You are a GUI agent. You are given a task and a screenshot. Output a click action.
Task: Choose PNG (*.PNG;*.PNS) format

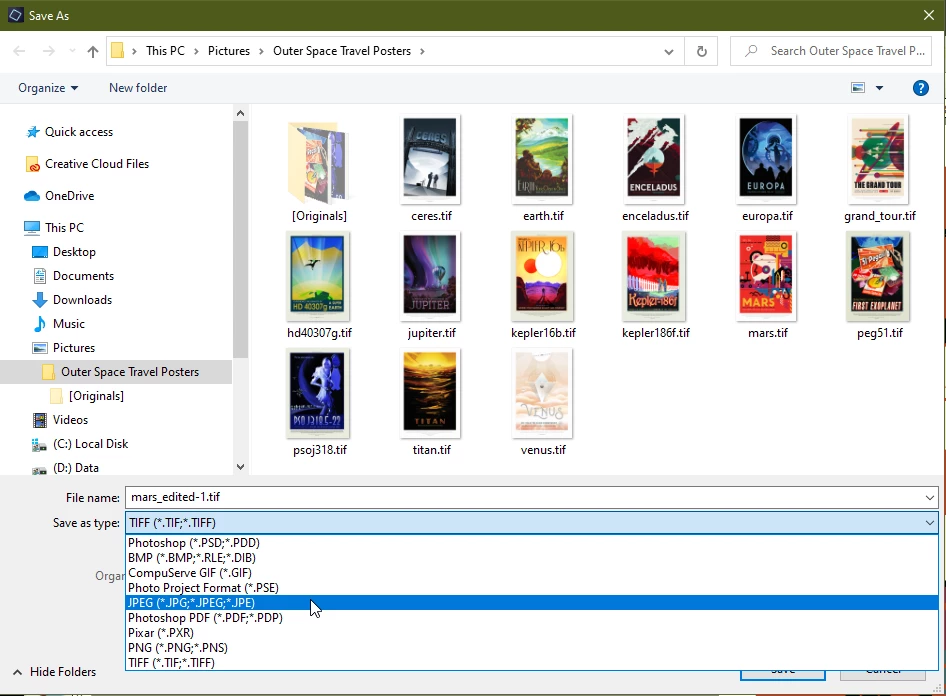pos(532,648)
